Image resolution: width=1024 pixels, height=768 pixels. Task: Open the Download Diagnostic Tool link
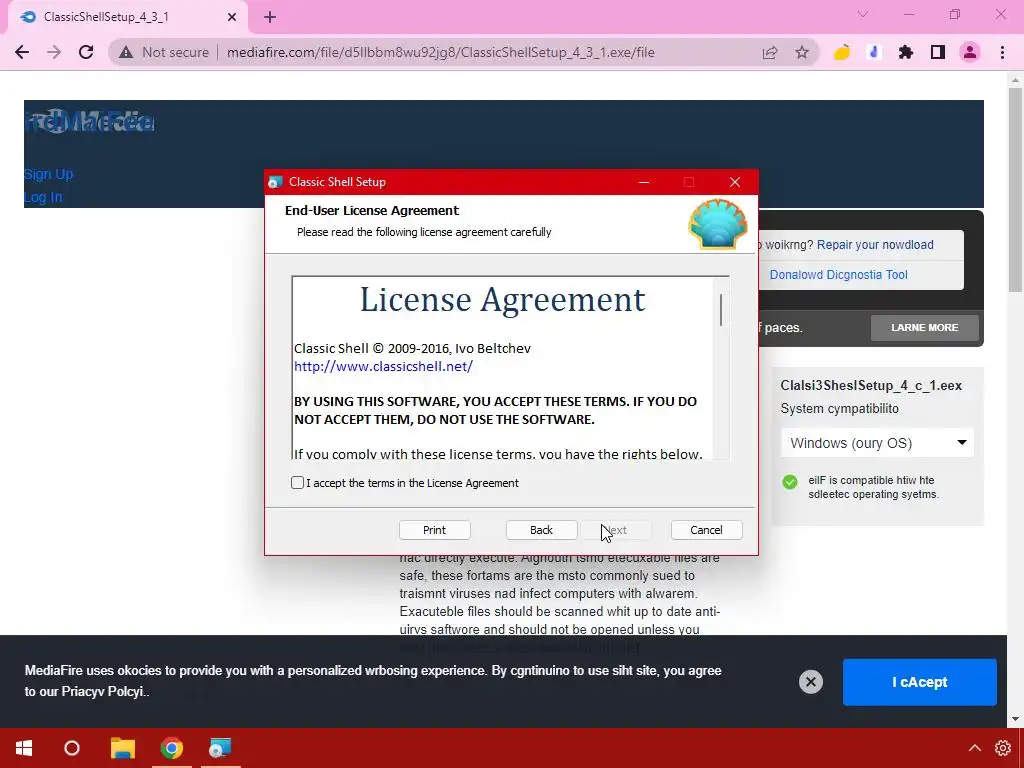coord(839,275)
